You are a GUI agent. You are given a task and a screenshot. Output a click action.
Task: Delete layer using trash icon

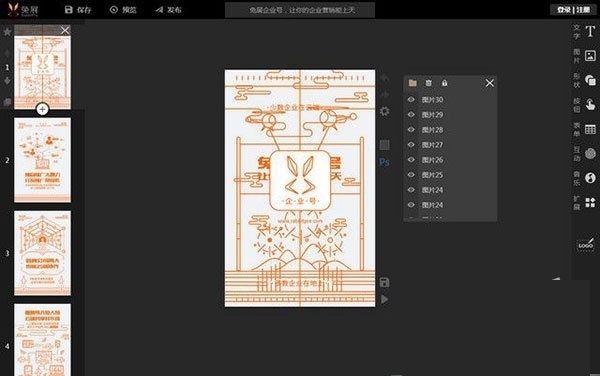point(428,83)
